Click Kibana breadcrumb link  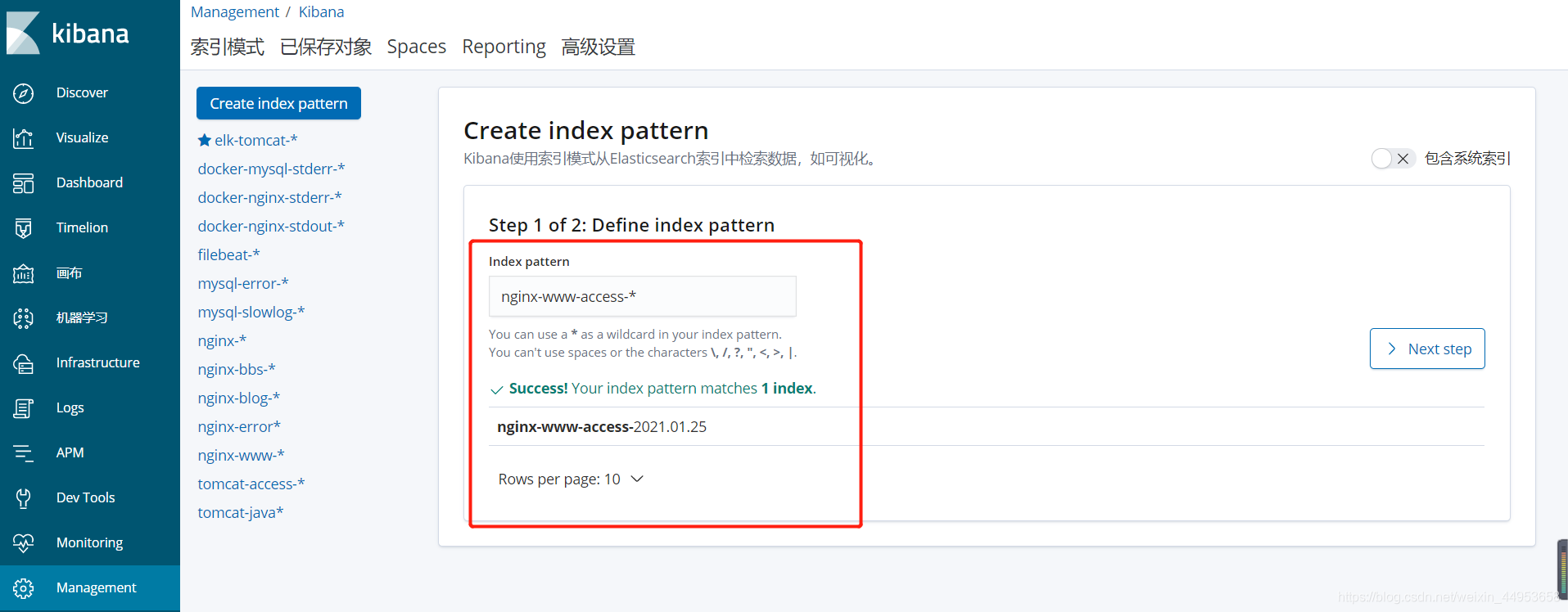(321, 11)
